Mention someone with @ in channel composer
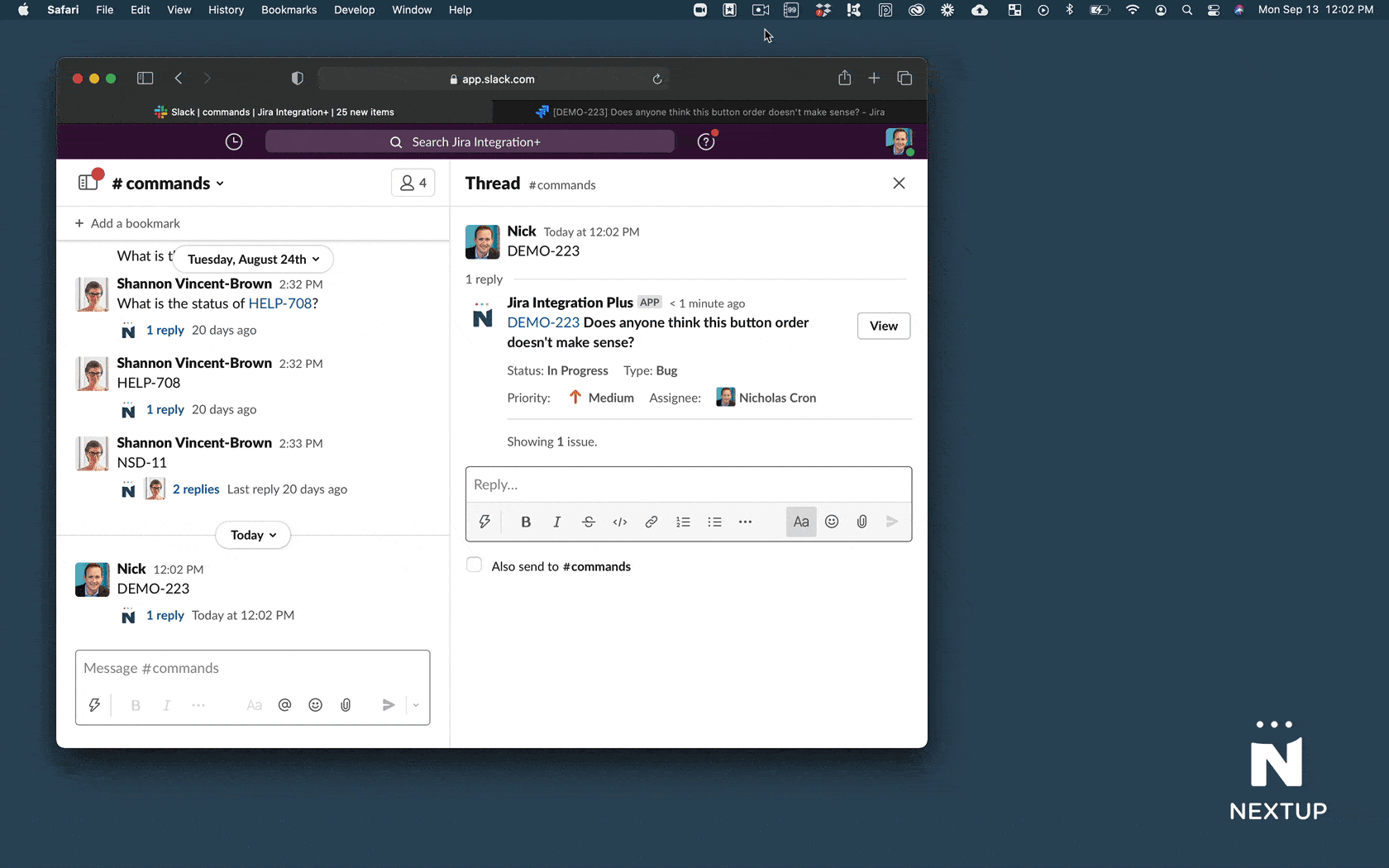1389x868 pixels. [x=284, y=705]
